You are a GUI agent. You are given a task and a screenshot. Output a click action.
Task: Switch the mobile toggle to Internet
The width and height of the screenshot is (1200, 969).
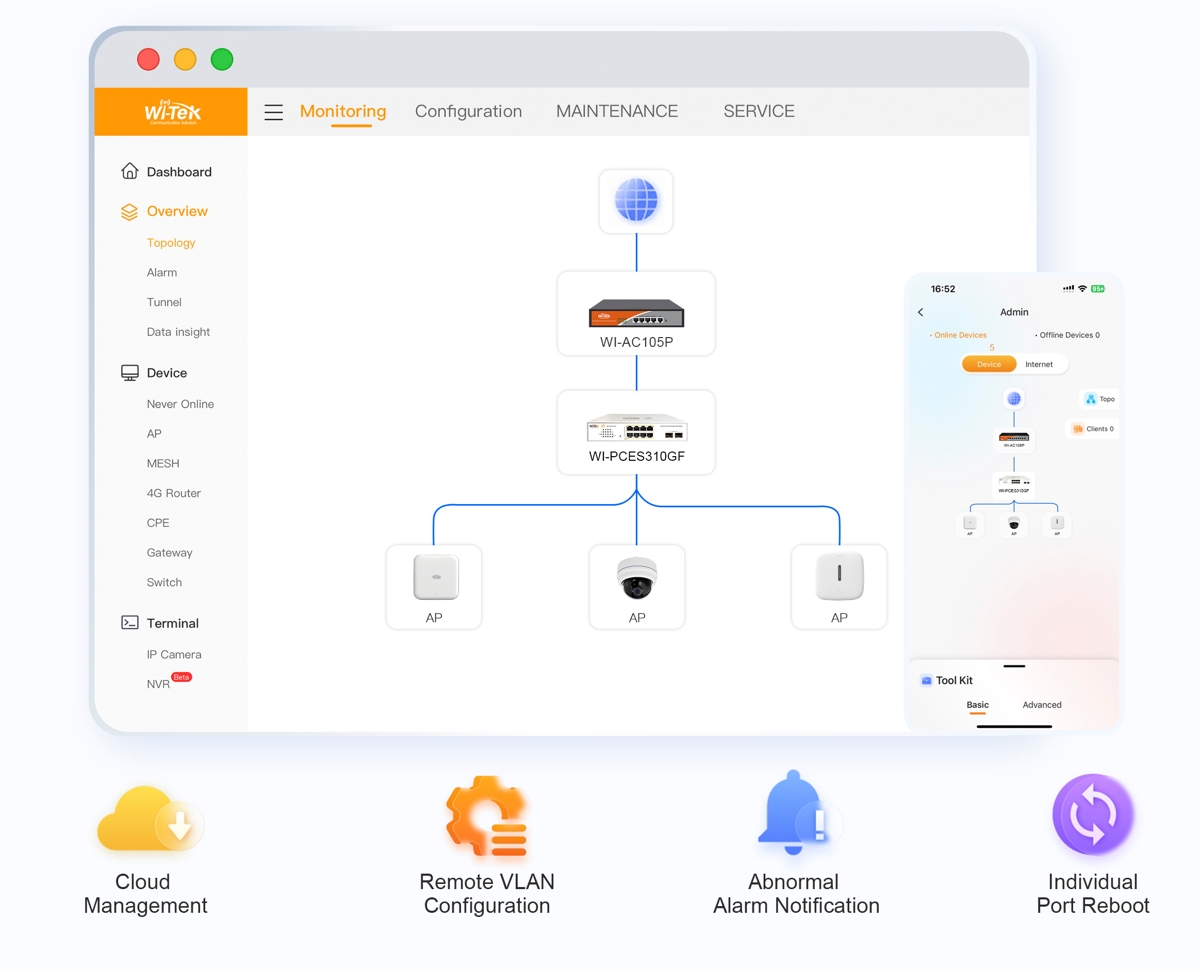point(1039,364)
